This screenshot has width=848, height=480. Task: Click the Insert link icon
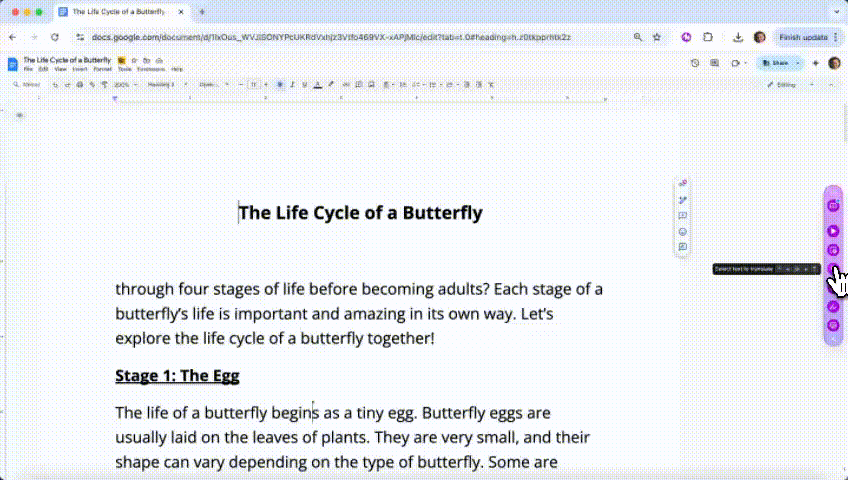(x=346, y=85)
